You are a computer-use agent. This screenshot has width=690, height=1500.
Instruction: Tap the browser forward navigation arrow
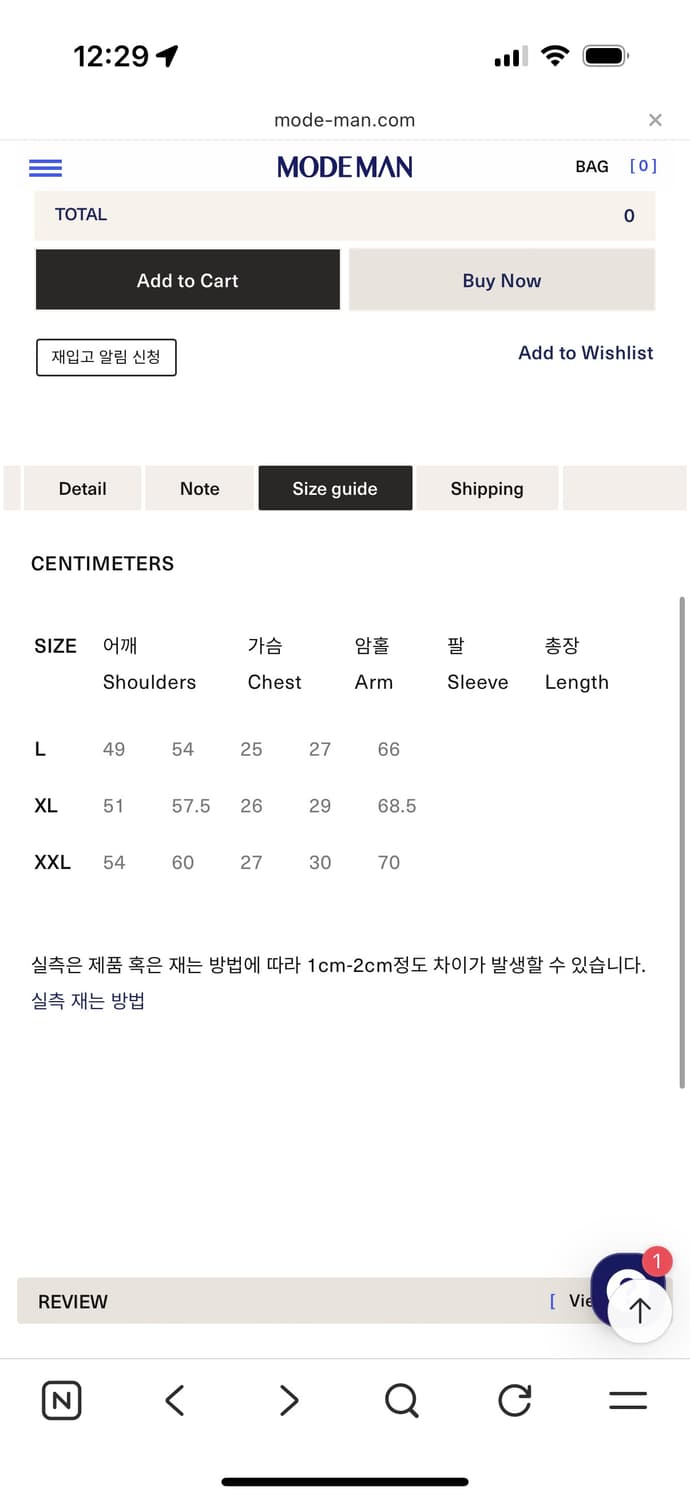pyautogui.click(x=288, y=1400)
